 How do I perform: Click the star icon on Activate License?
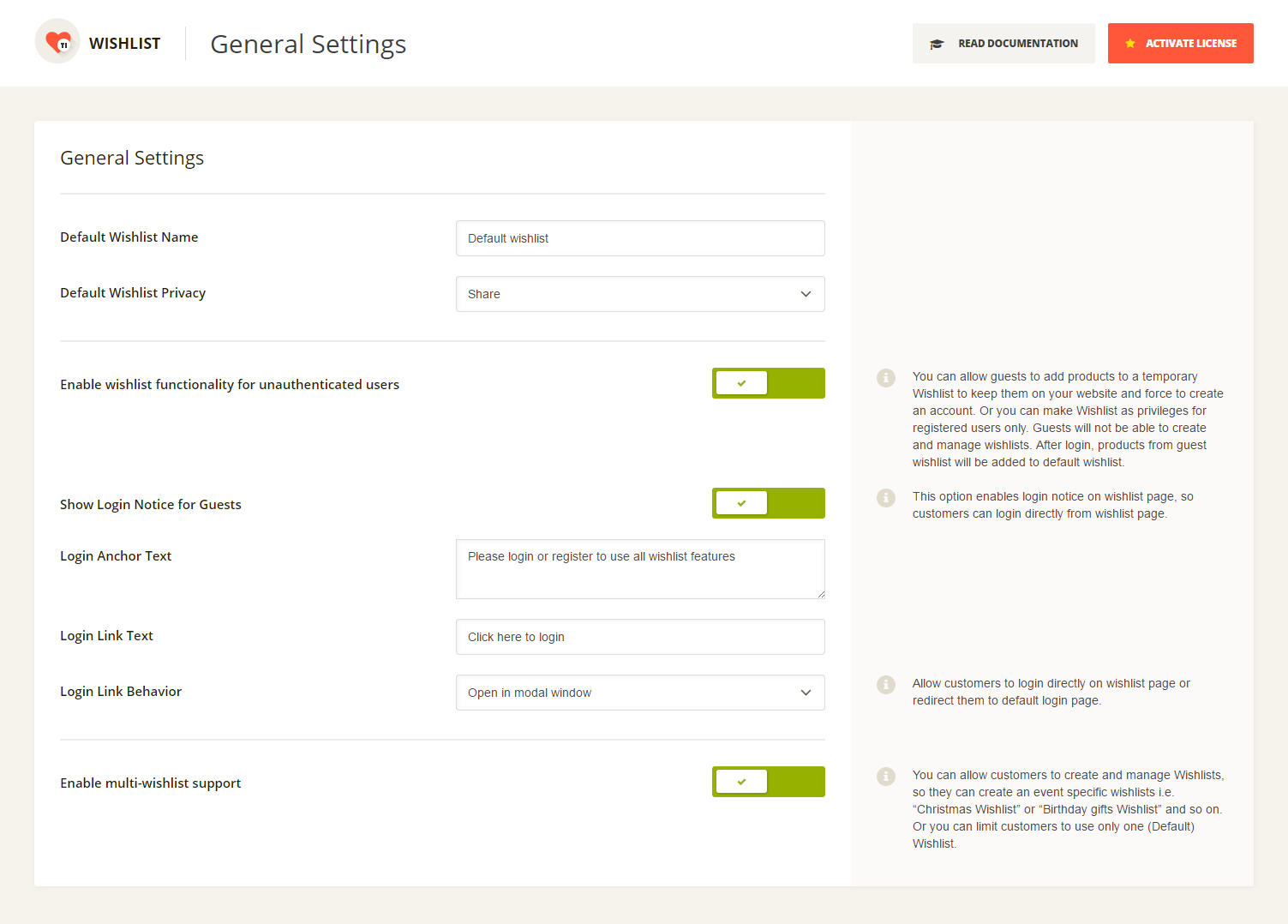tap(1130, 43)
